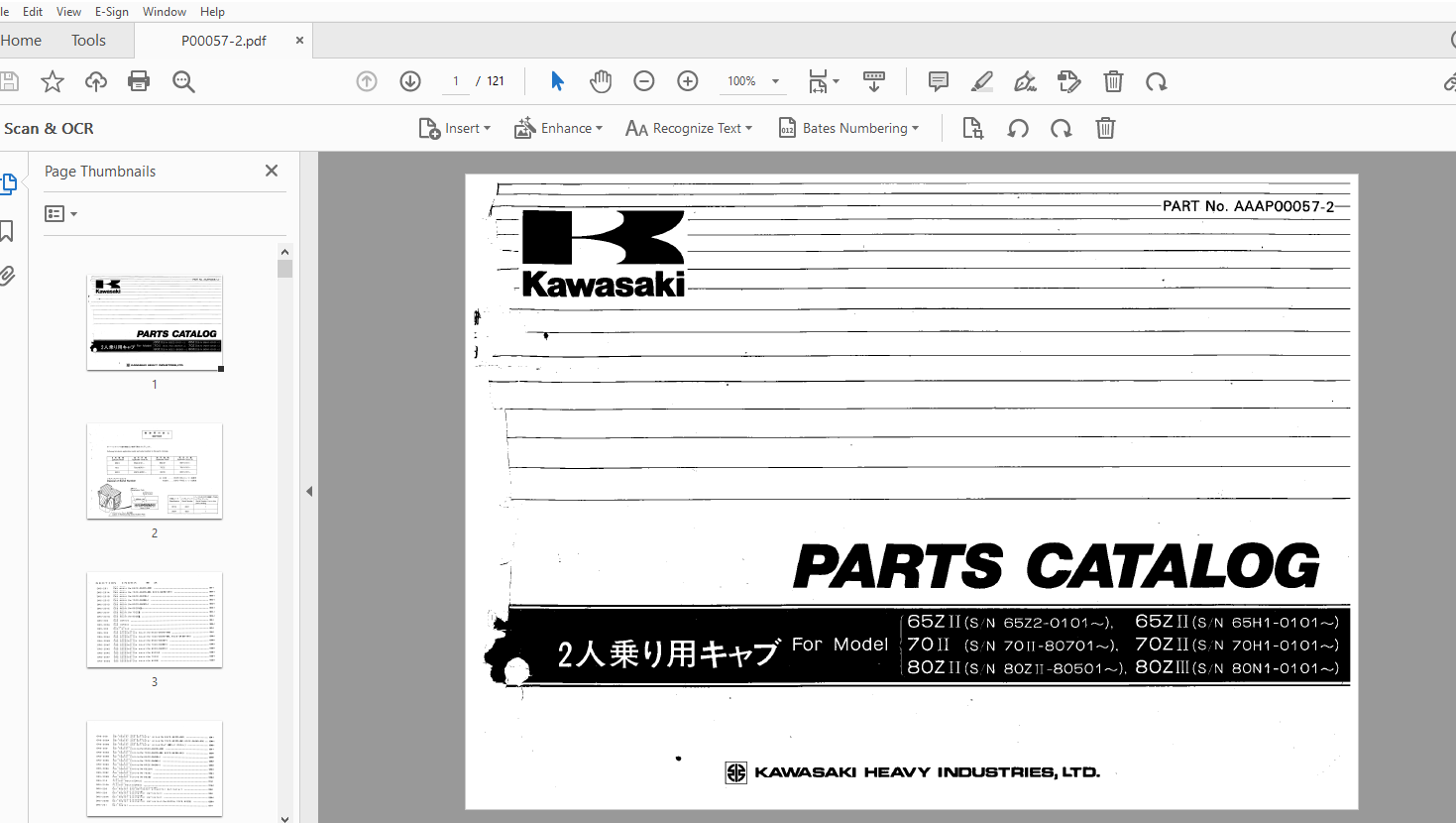Go to previous page arrow
This screenshot has height=823, width=1456.
point(367,81)
